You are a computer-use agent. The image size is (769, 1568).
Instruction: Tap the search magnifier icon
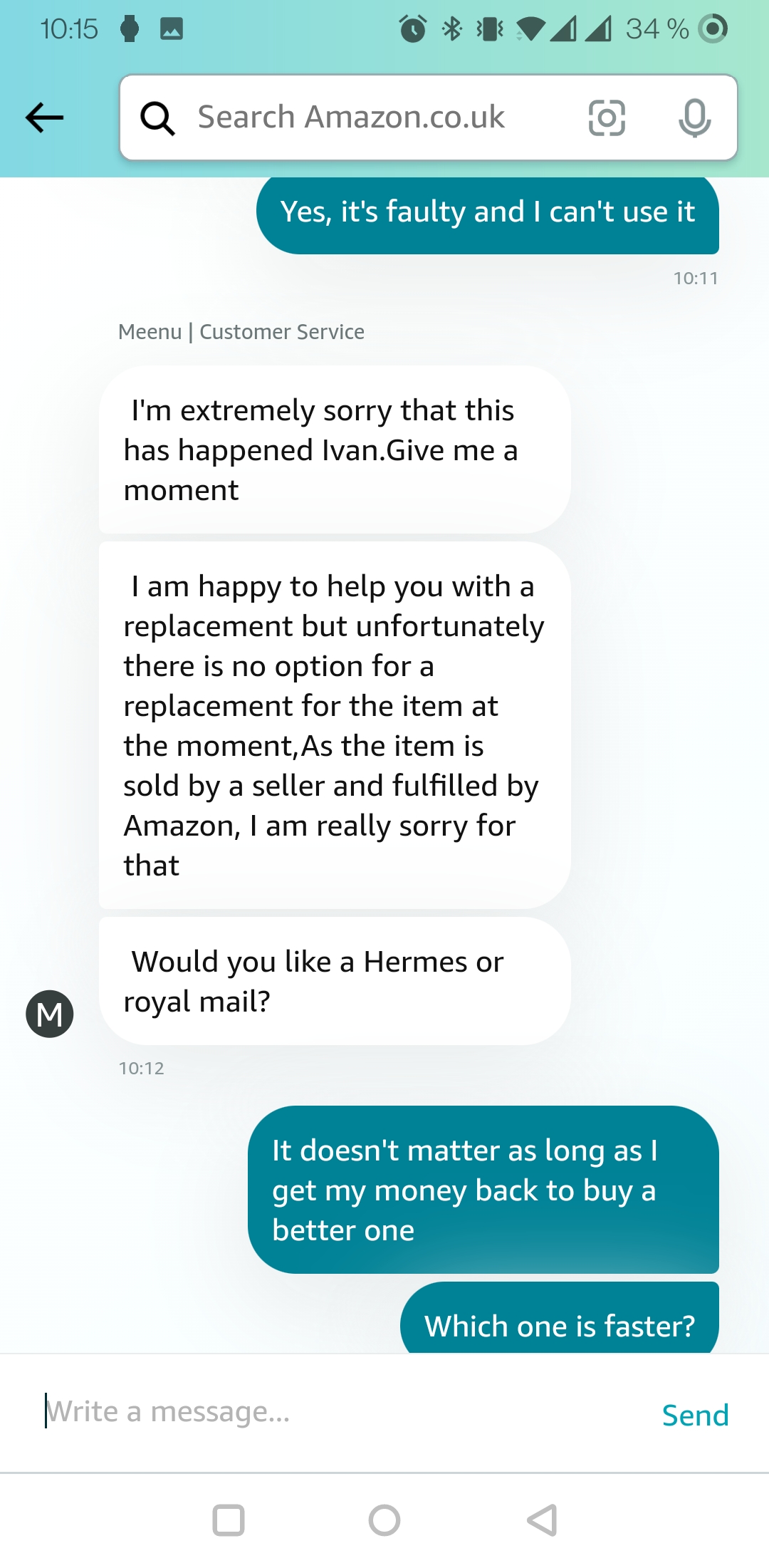(x=157, y=118)
